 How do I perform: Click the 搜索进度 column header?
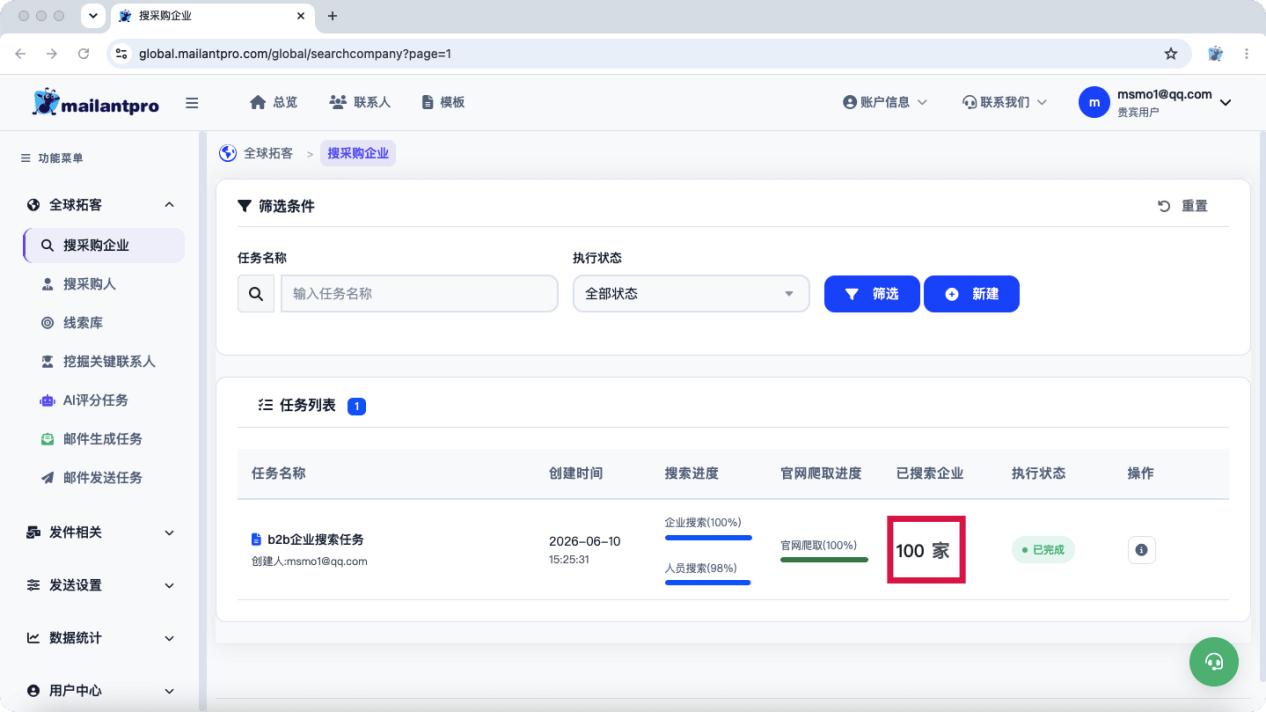click(692, 474)
